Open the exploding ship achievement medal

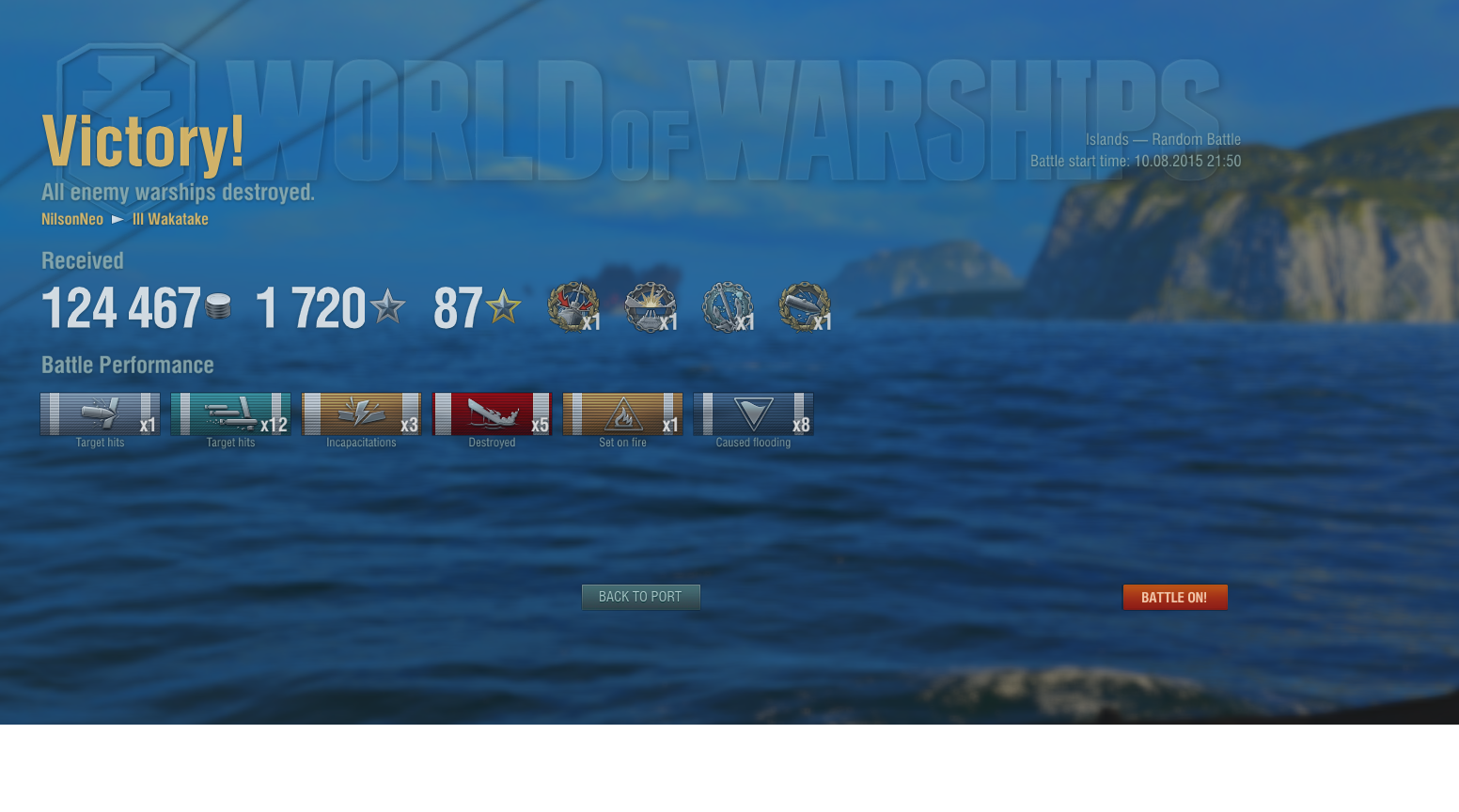click(x=651, y=306)
